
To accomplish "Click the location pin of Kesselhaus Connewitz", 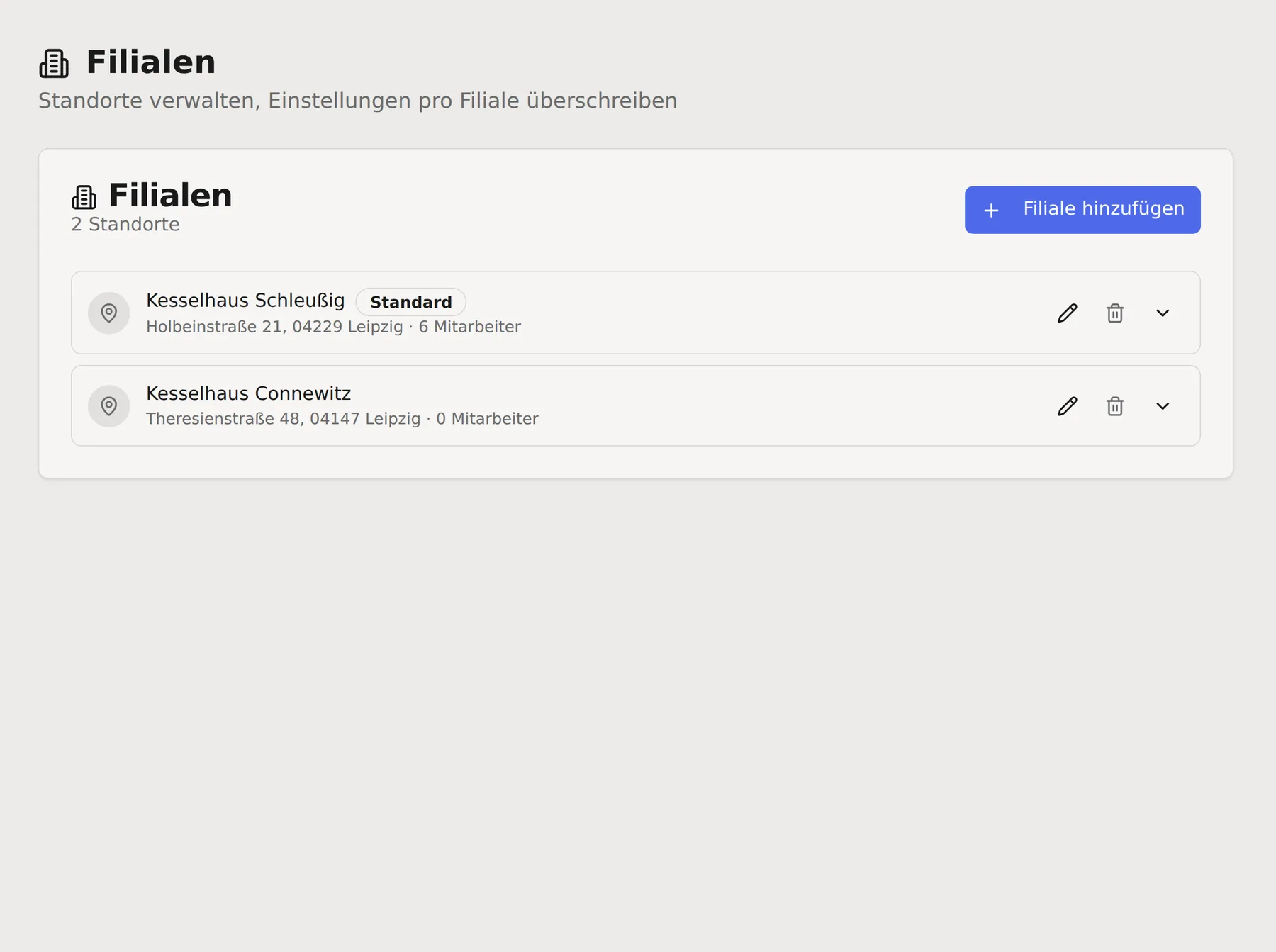I will pos(109,406).
